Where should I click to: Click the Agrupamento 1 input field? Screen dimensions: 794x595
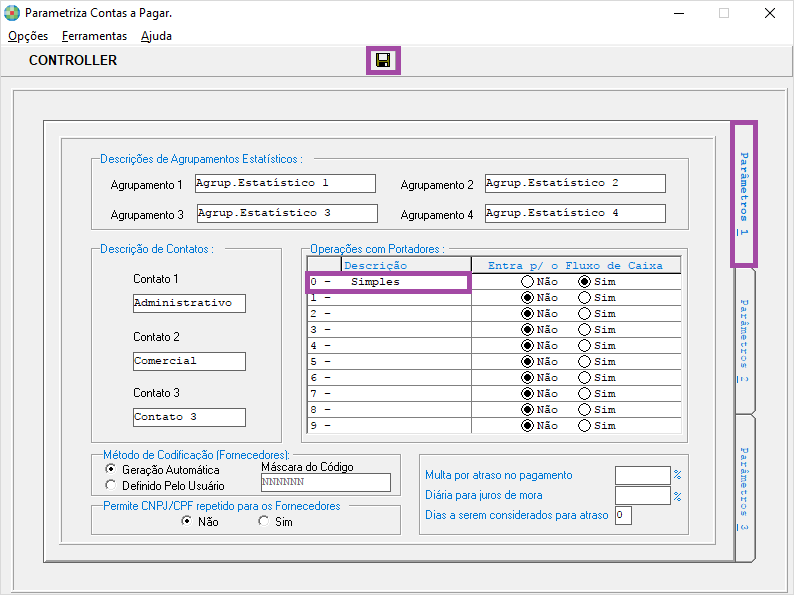click(286, 183)
